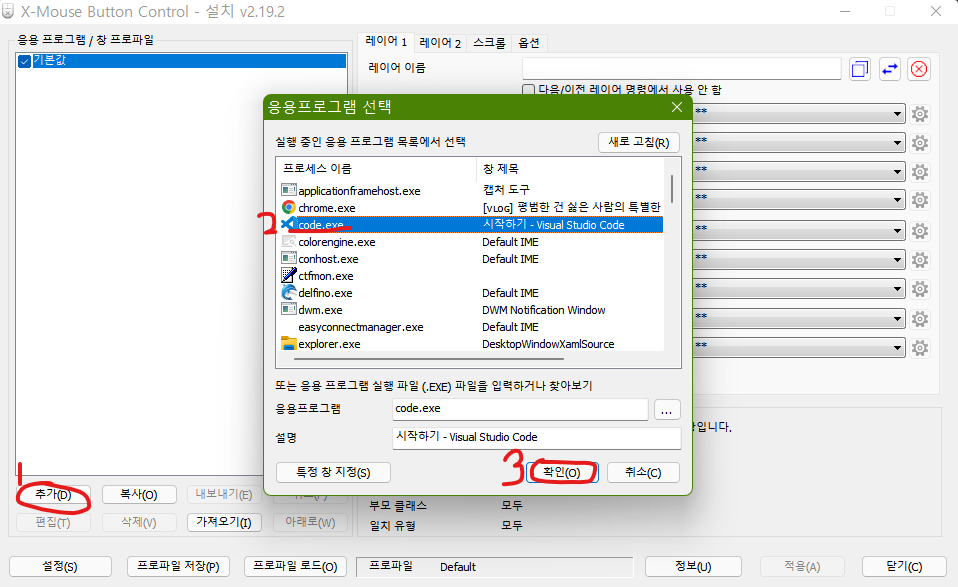Click the conhost.exe process icon
The height and width of the screenshot is (587, 958).
[x=288, y=259]
